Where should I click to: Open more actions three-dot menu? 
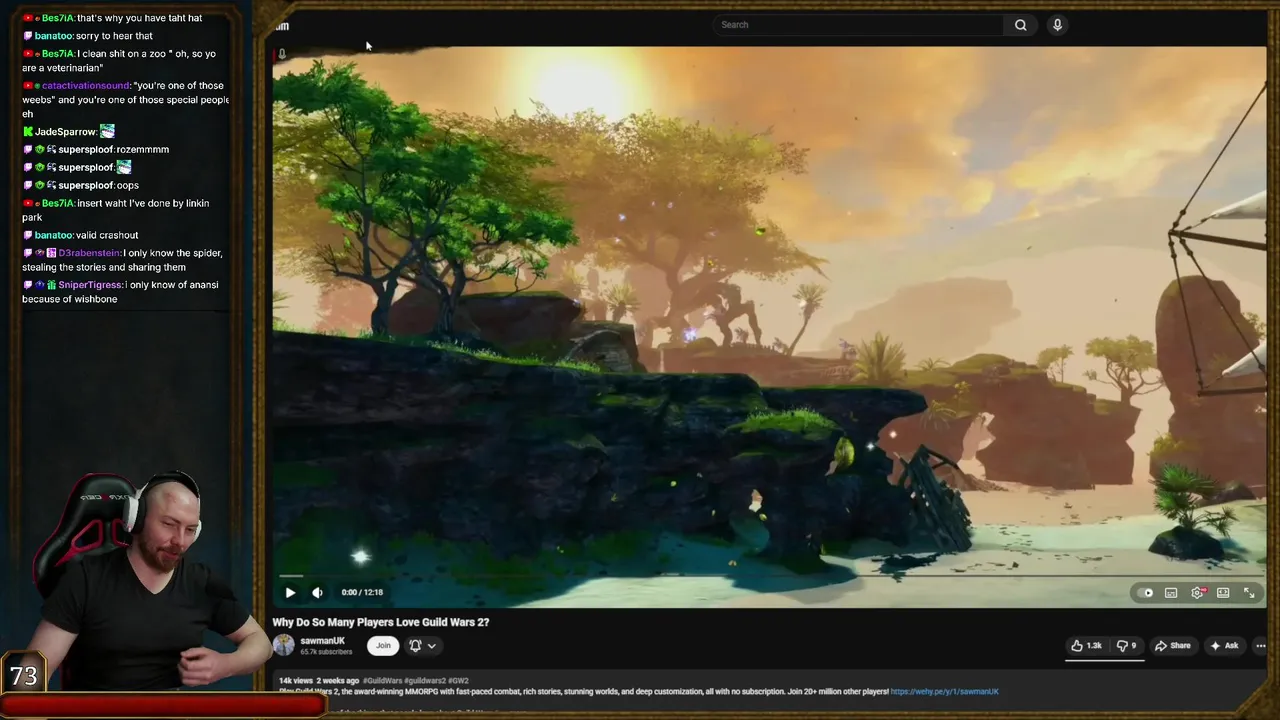coord(1260,646)
